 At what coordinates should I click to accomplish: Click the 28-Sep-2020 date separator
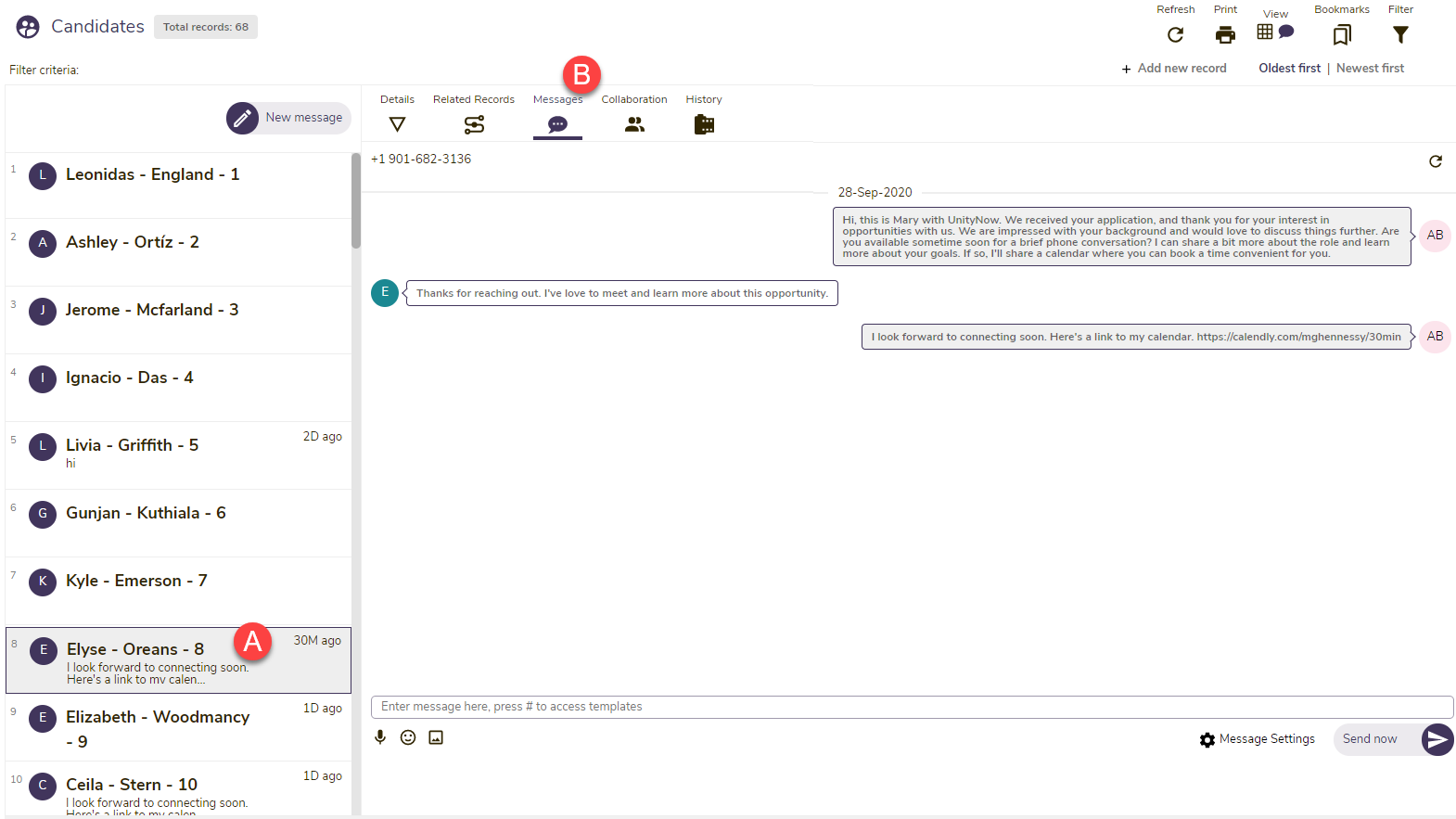pyautogui.click(x=875, y=192)
